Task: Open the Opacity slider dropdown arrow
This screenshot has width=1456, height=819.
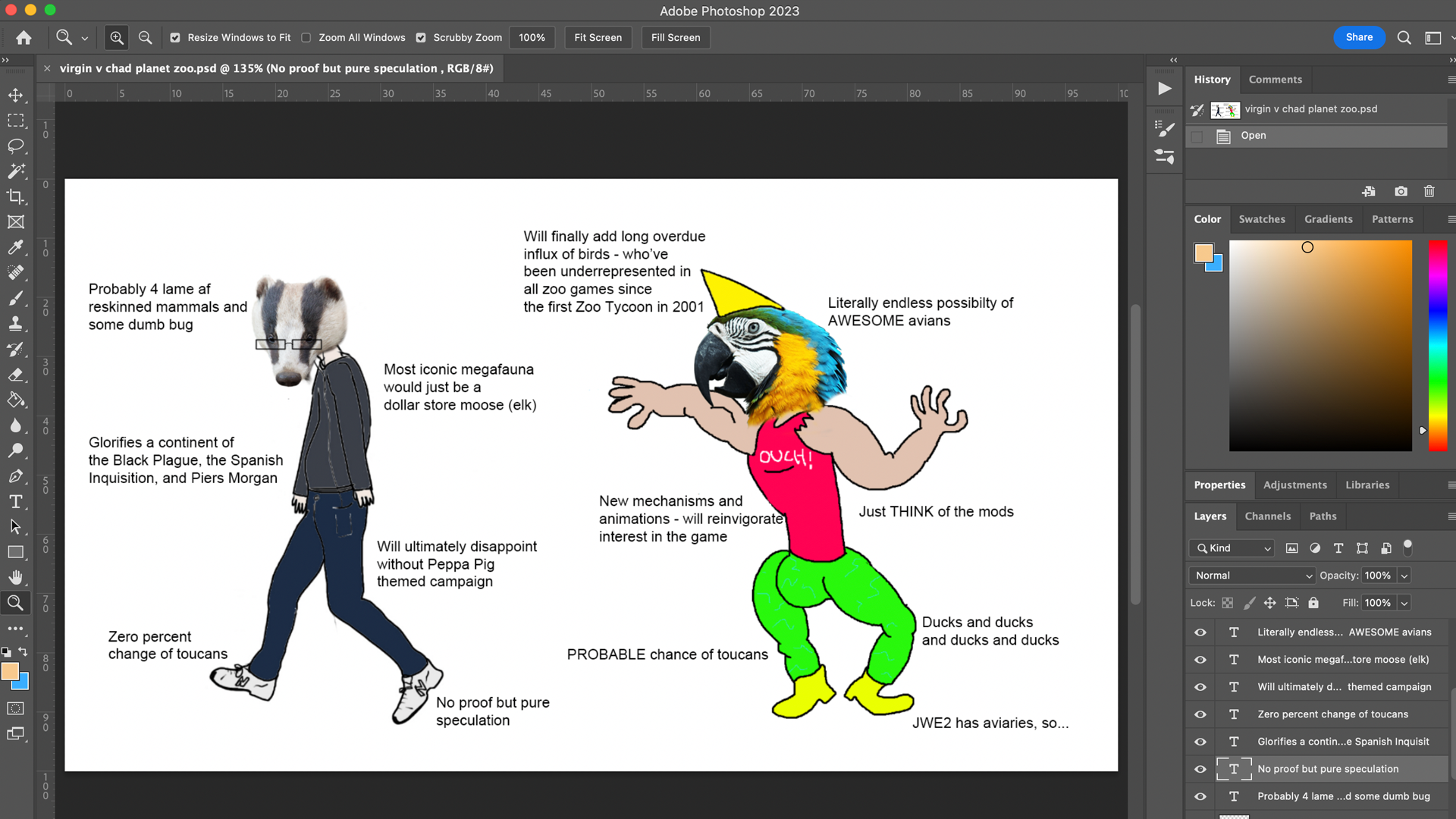Action: tap(1404, 576)
